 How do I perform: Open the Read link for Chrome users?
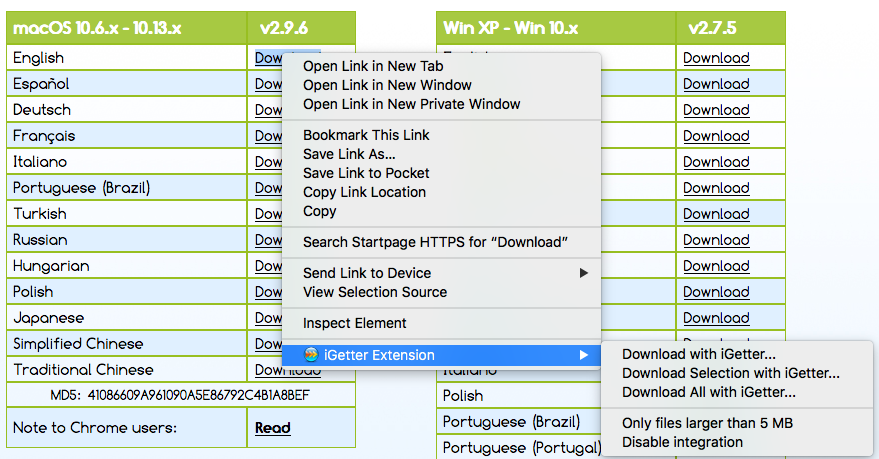tap(272, 428)
